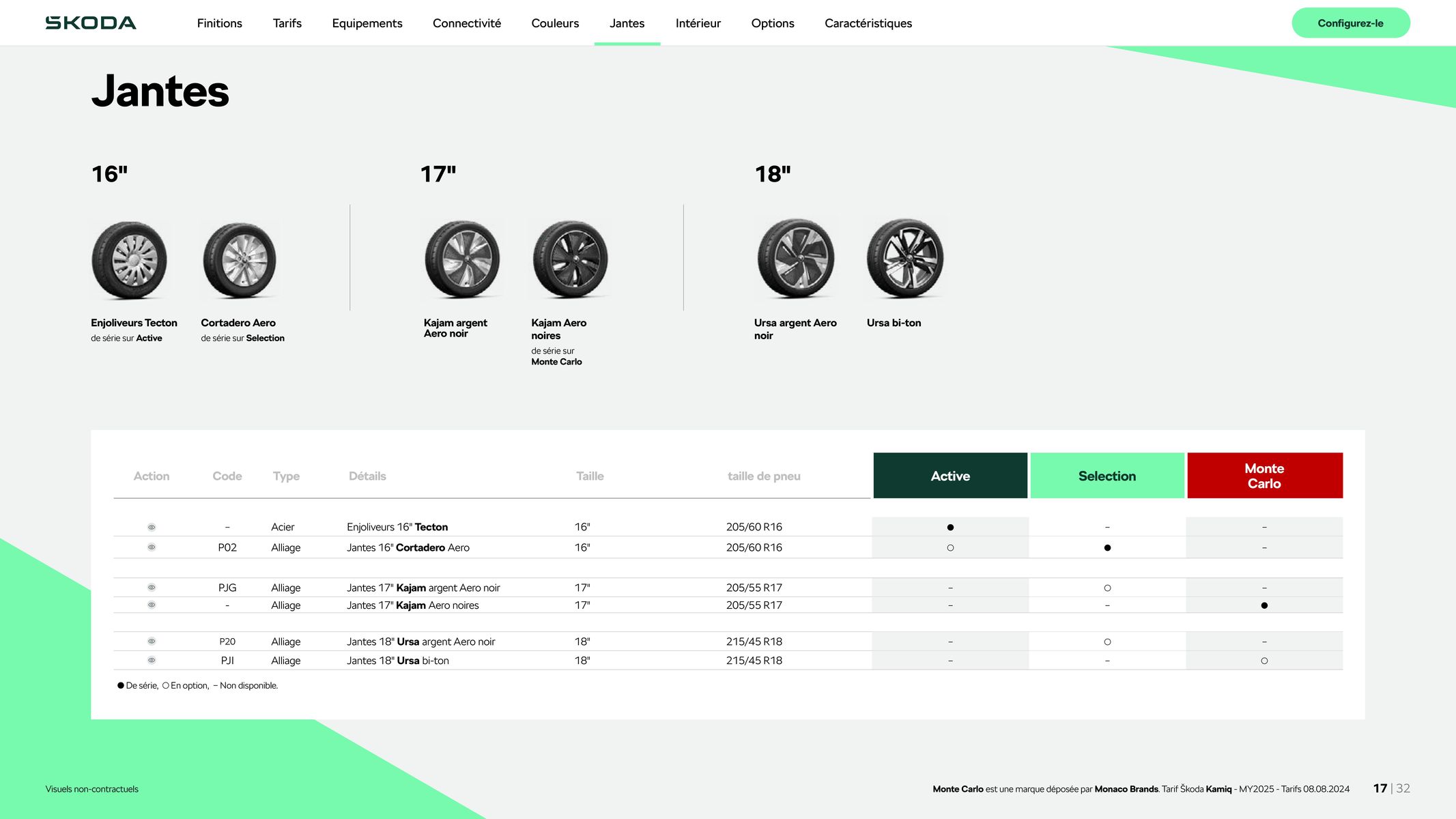Open the Equipements tab

click(367, 23)
